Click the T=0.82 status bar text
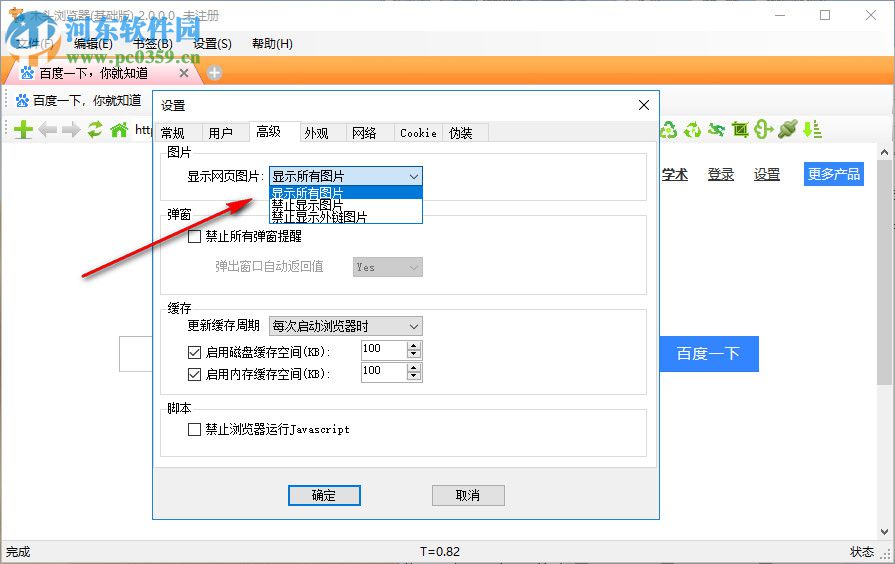The image size is (895, 564). 440,551
